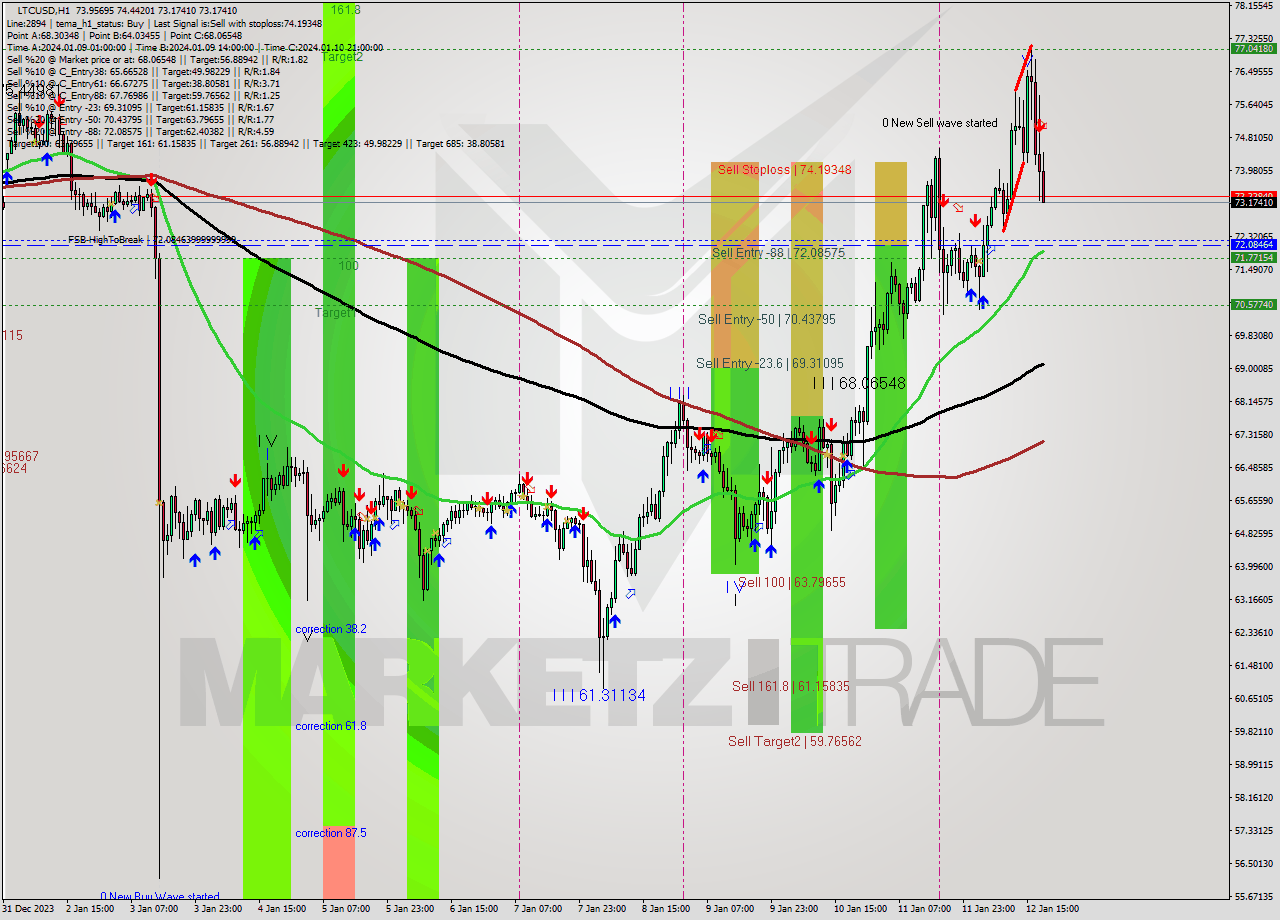
Task: Click the green 'Target2' label at top
Action: pyautogui.click(x=342, y=57)
